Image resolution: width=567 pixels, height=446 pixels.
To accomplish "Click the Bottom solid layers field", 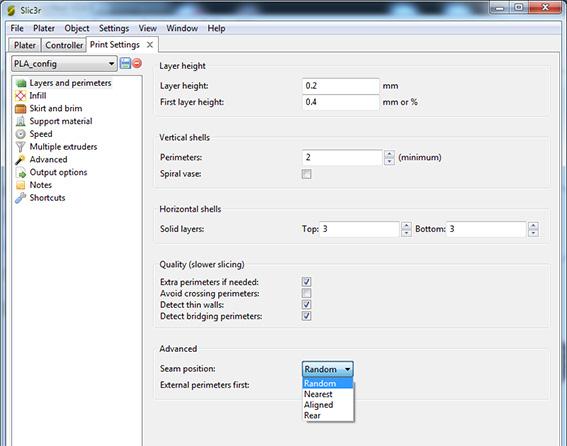I will click(x=486, y=229).
